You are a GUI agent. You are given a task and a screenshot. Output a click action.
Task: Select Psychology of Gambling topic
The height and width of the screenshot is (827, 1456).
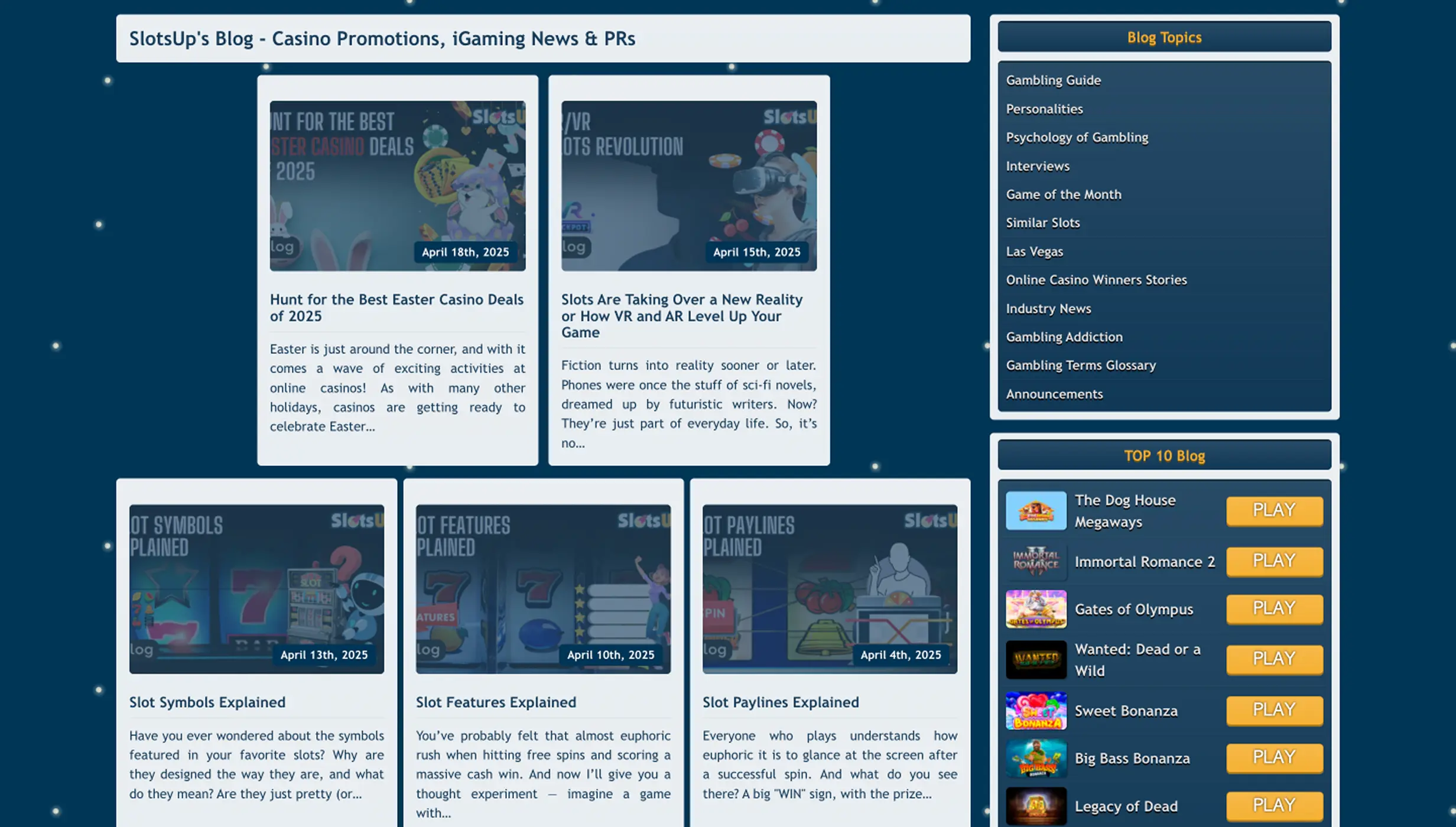click(x=1077, y=138)
